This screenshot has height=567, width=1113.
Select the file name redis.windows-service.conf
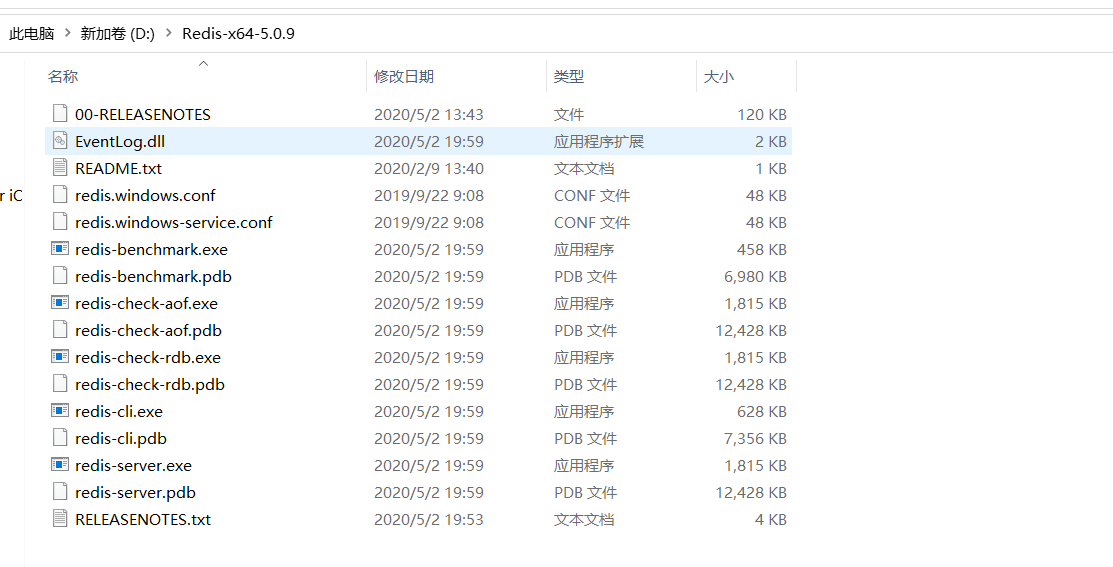tap(174, 222)
